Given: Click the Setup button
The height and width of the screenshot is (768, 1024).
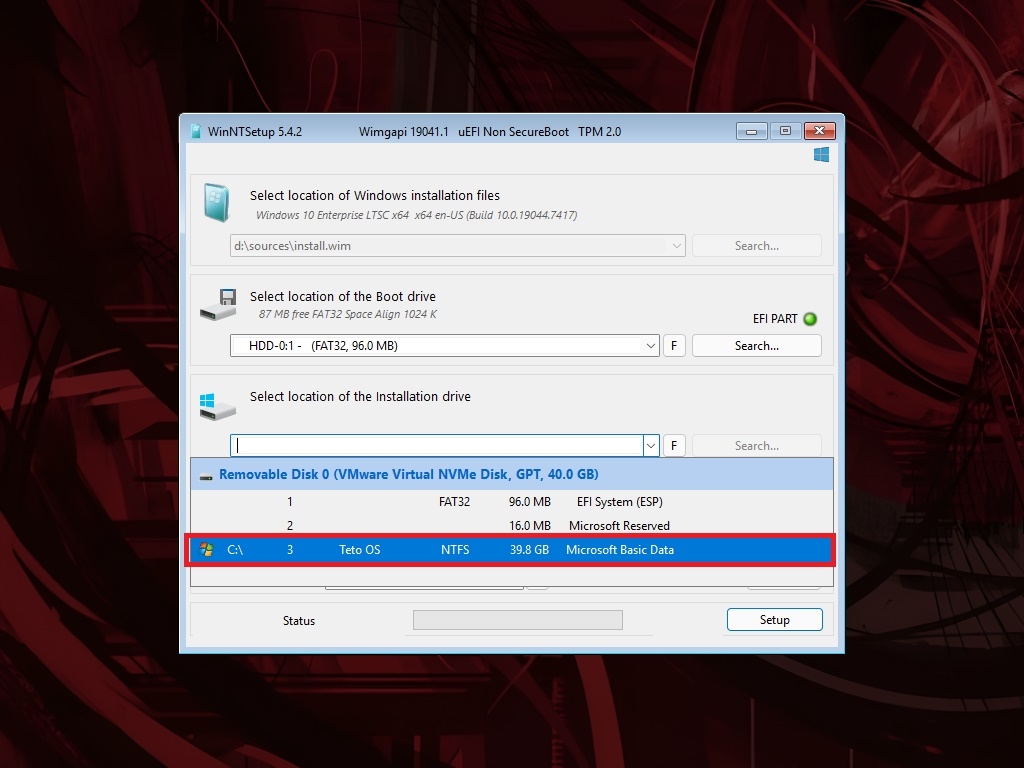Looking at the screenshot, I should pyautogui.click(x=775, y=620).
